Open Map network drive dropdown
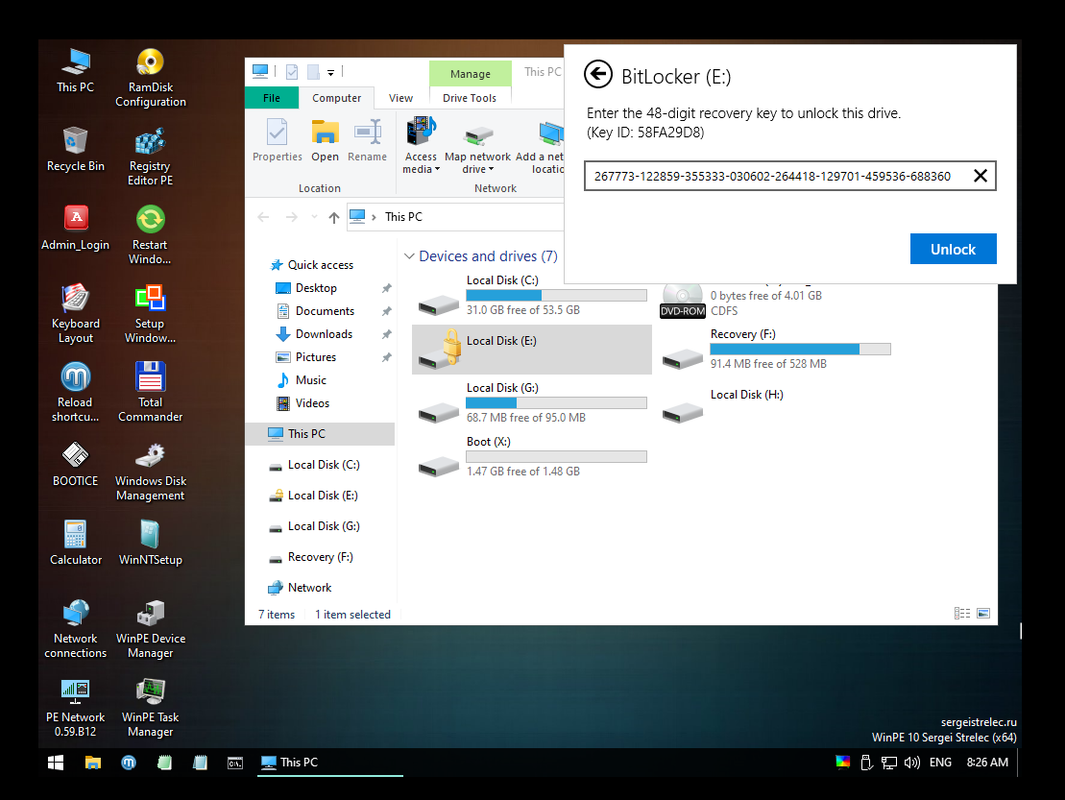This screenshot has height=800, width=1065. (x=477, y=149)
